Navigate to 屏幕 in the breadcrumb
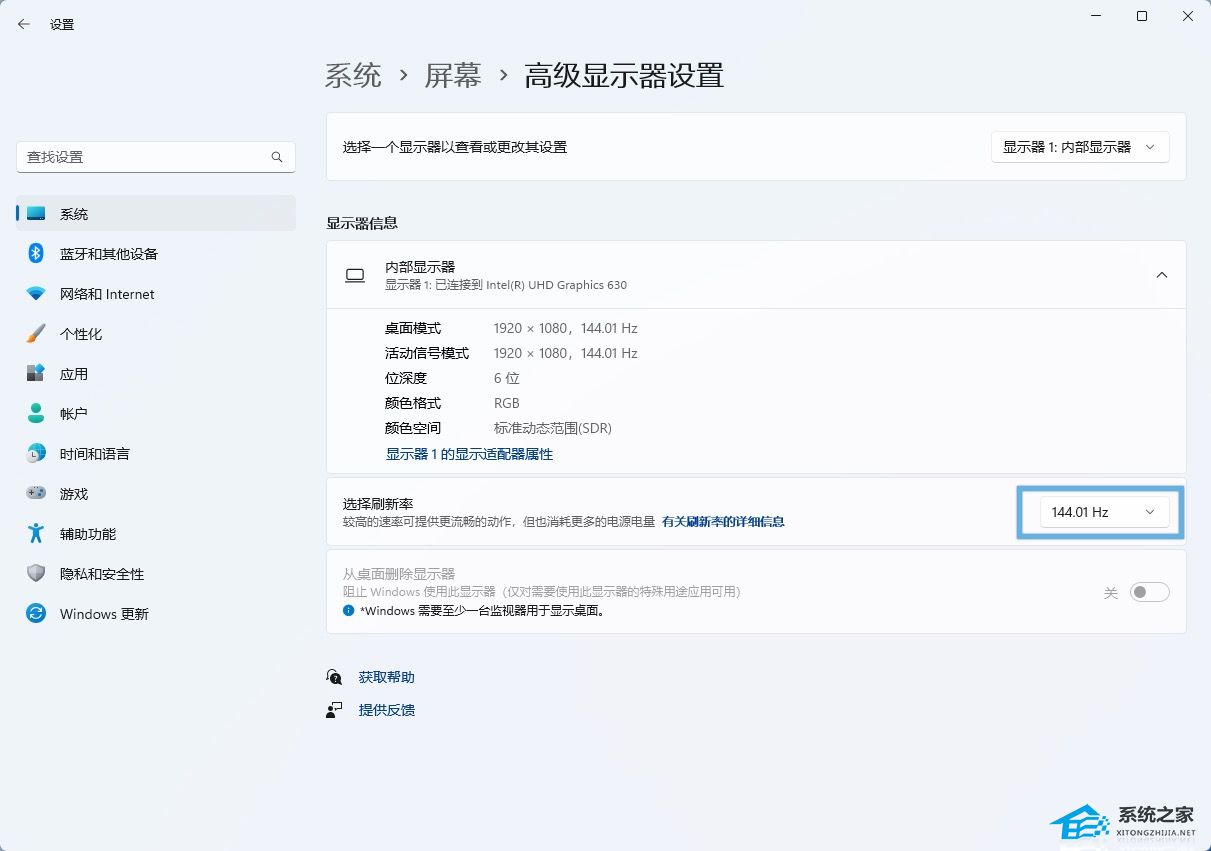Screen dimensions: 1211x851 click(453, 76)
